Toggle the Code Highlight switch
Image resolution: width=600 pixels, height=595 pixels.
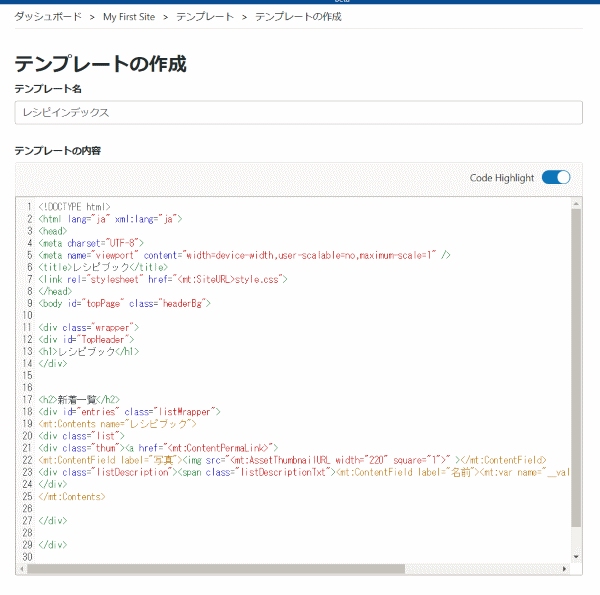pyautogui.click(x=556, y=178)
